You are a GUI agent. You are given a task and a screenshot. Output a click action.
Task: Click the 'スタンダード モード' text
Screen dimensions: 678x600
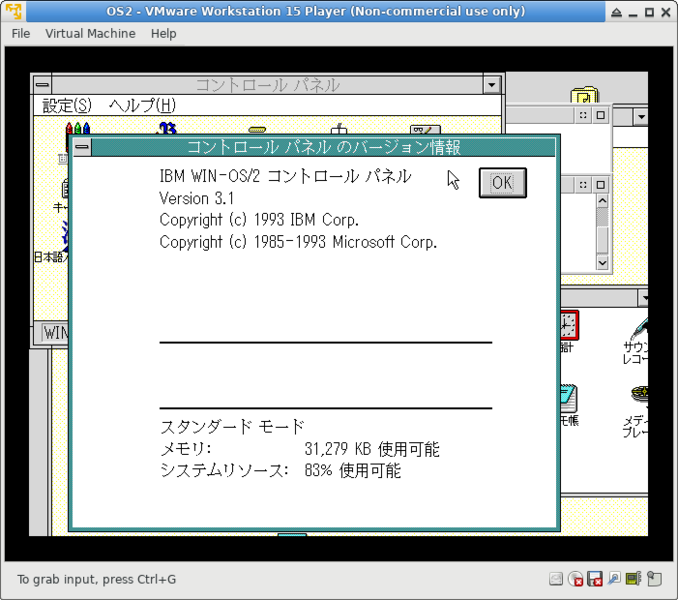click(233, 427)
